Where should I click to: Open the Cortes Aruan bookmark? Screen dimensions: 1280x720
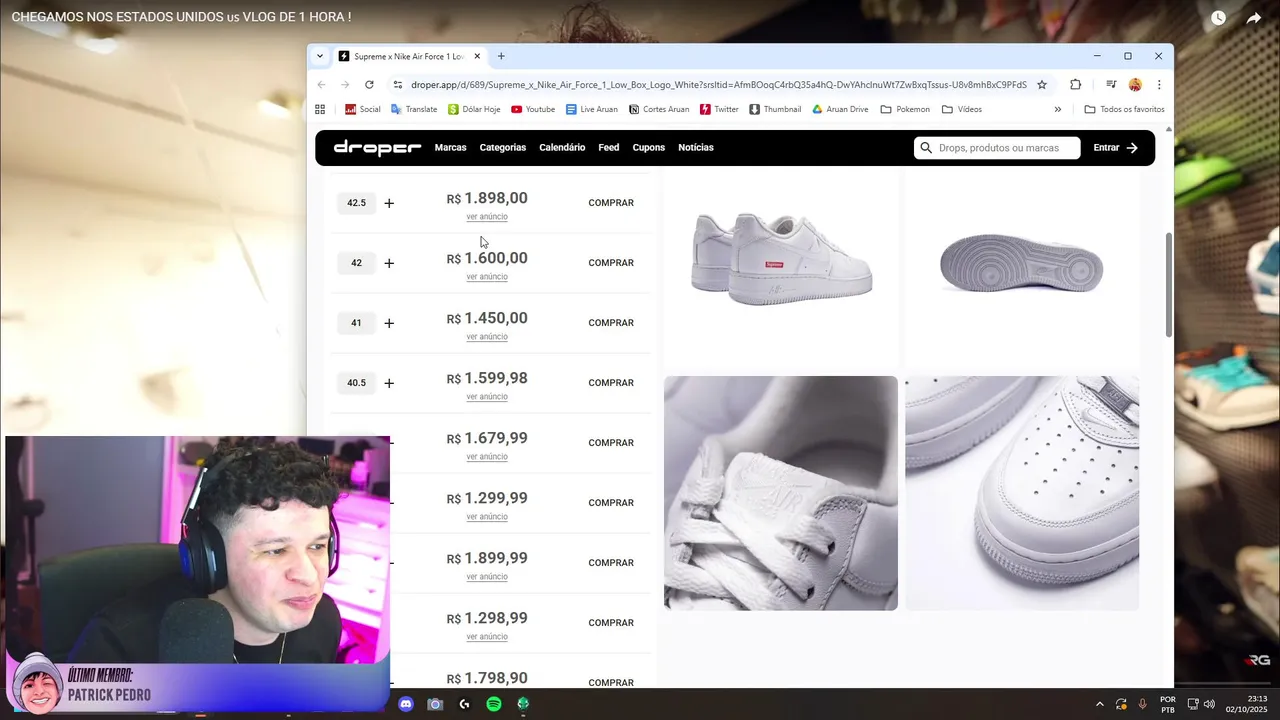659,109
